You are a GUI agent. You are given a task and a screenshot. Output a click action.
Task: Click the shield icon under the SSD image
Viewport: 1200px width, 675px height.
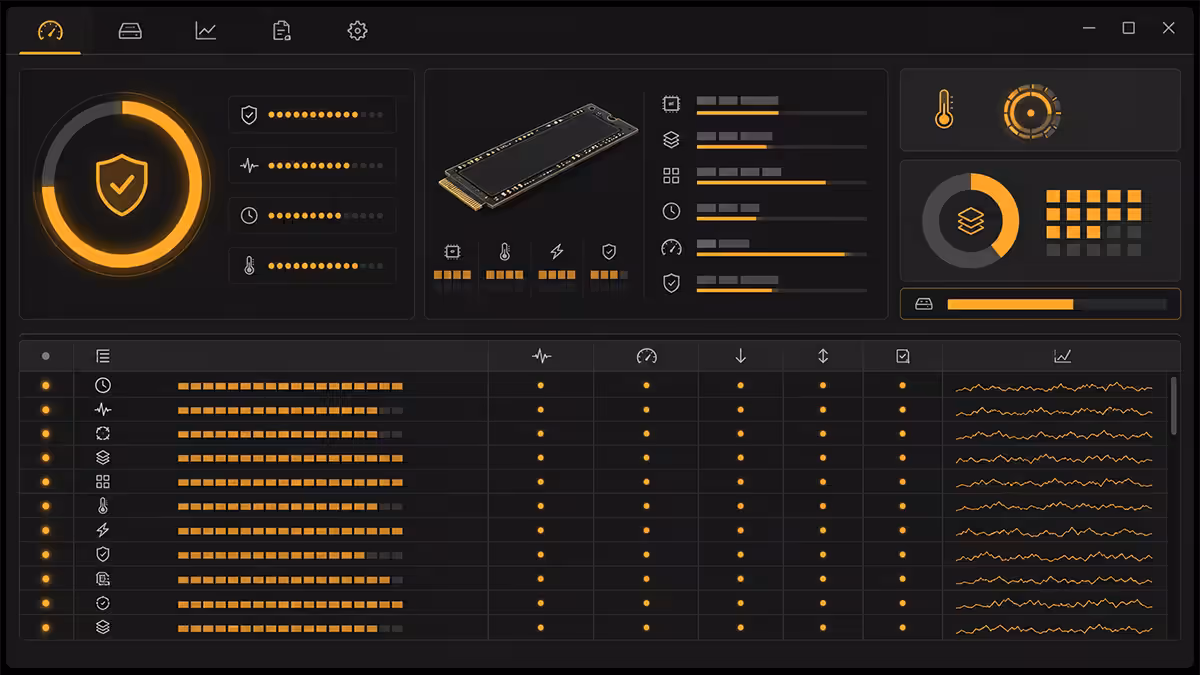click(x=609, y=252)
